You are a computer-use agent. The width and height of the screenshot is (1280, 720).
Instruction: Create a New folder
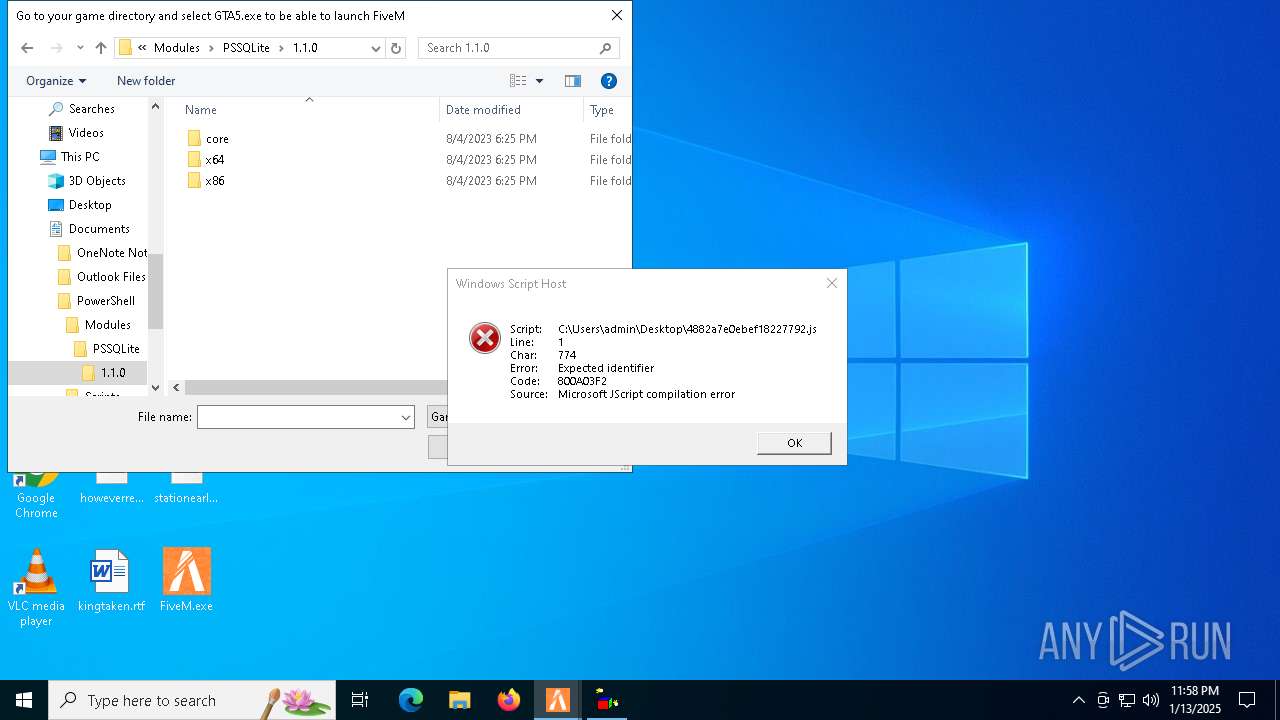146,81
